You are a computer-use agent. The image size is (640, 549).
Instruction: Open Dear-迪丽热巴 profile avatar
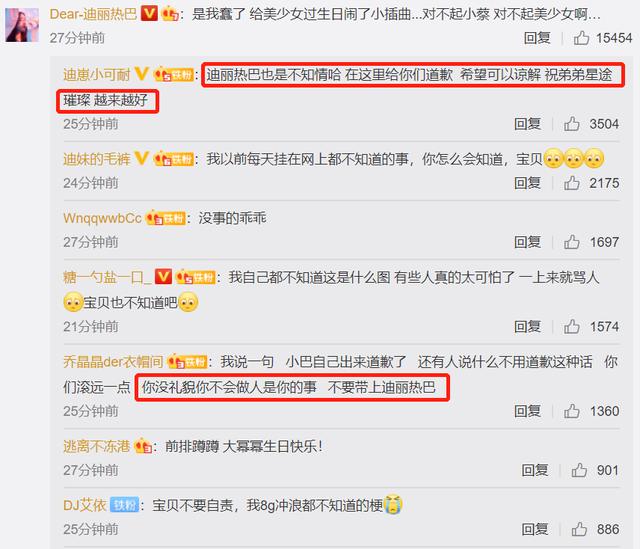[x=22, y=25]
